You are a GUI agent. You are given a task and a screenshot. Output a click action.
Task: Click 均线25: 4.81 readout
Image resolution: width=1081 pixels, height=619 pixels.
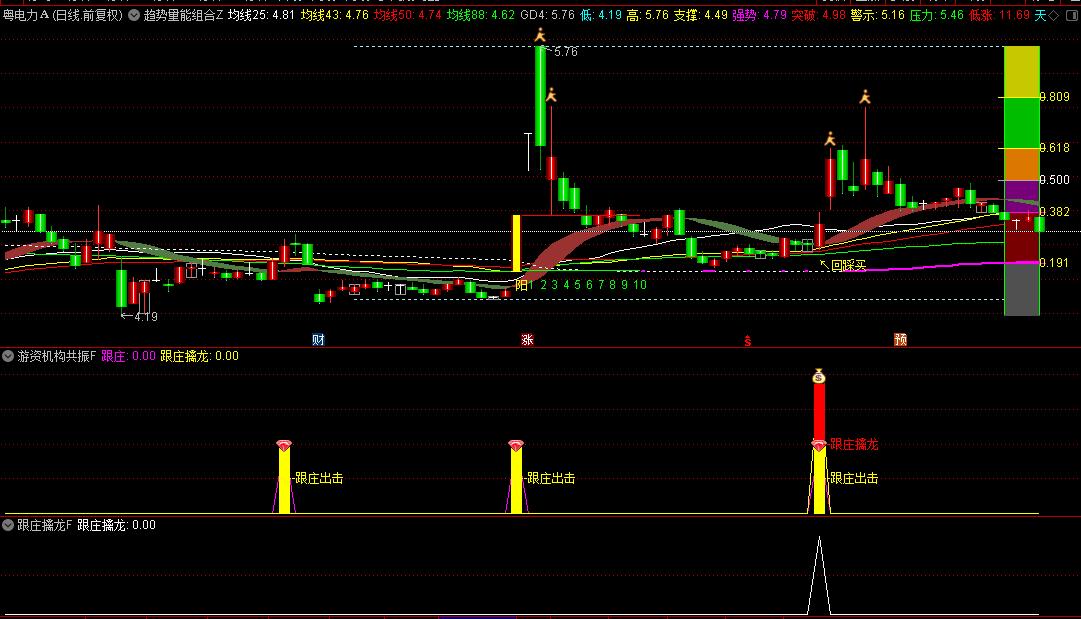(x=261, y=15)
